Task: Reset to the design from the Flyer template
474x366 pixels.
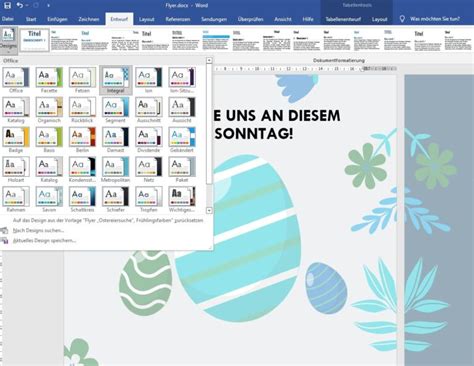Action: click(108, 220)
